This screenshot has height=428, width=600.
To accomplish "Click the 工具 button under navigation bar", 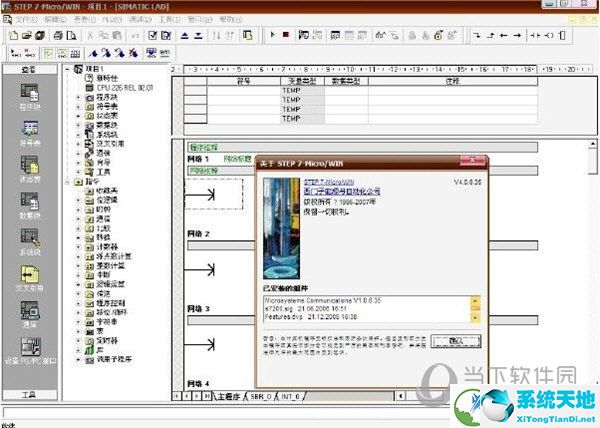I will (29, 395).
